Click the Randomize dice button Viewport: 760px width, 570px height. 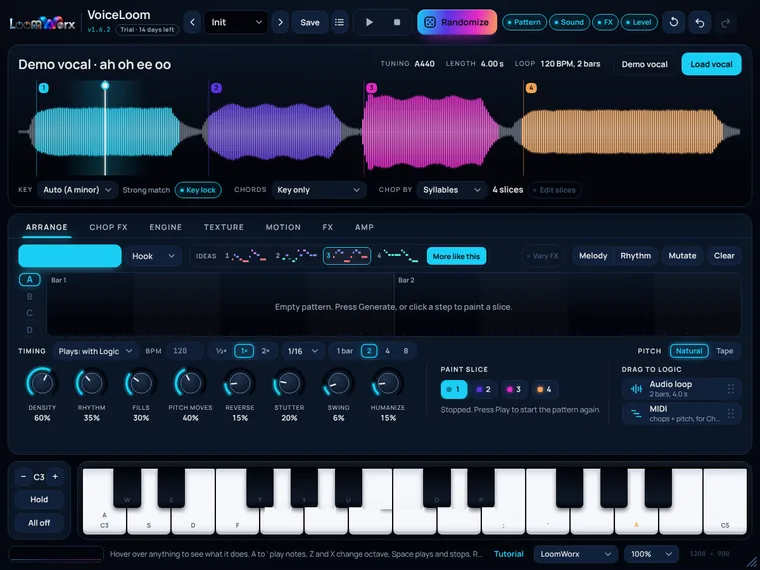(457, 22)
